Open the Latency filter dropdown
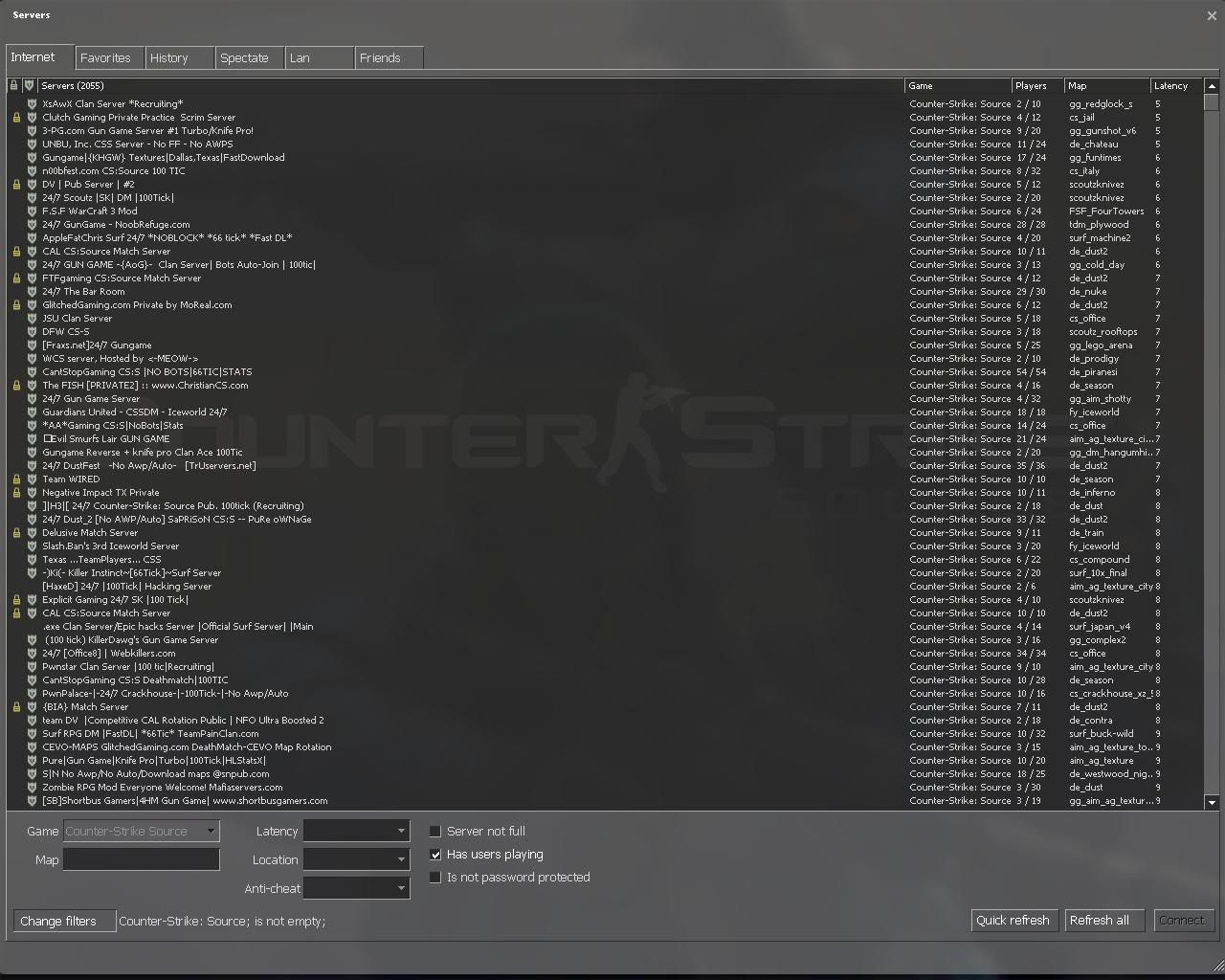Viewport: 1225px width, 980px height. point(356,831)
